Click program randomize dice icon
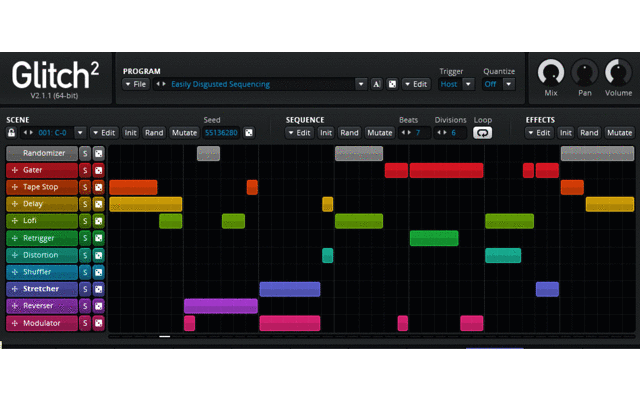The height and width of the screenshot is (400, 640). click(392, 84)
